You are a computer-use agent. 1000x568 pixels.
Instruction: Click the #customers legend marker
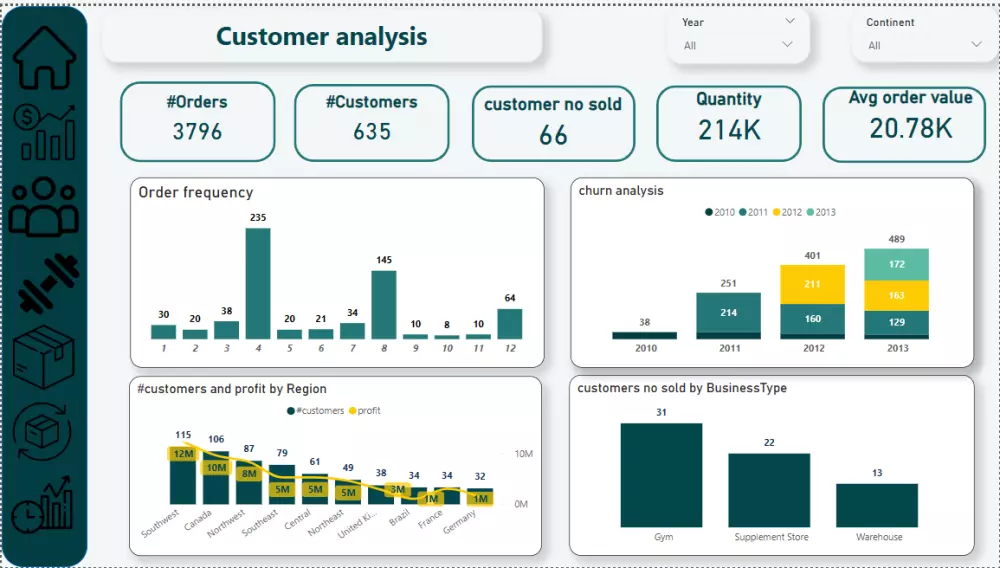(290, 411)
